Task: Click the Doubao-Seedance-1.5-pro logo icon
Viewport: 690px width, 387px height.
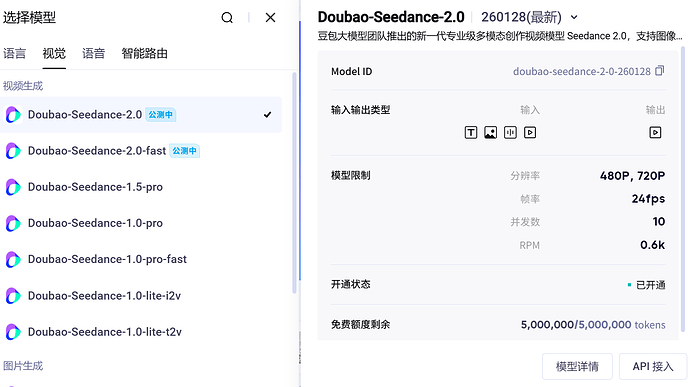Action: tap(13, 187)
